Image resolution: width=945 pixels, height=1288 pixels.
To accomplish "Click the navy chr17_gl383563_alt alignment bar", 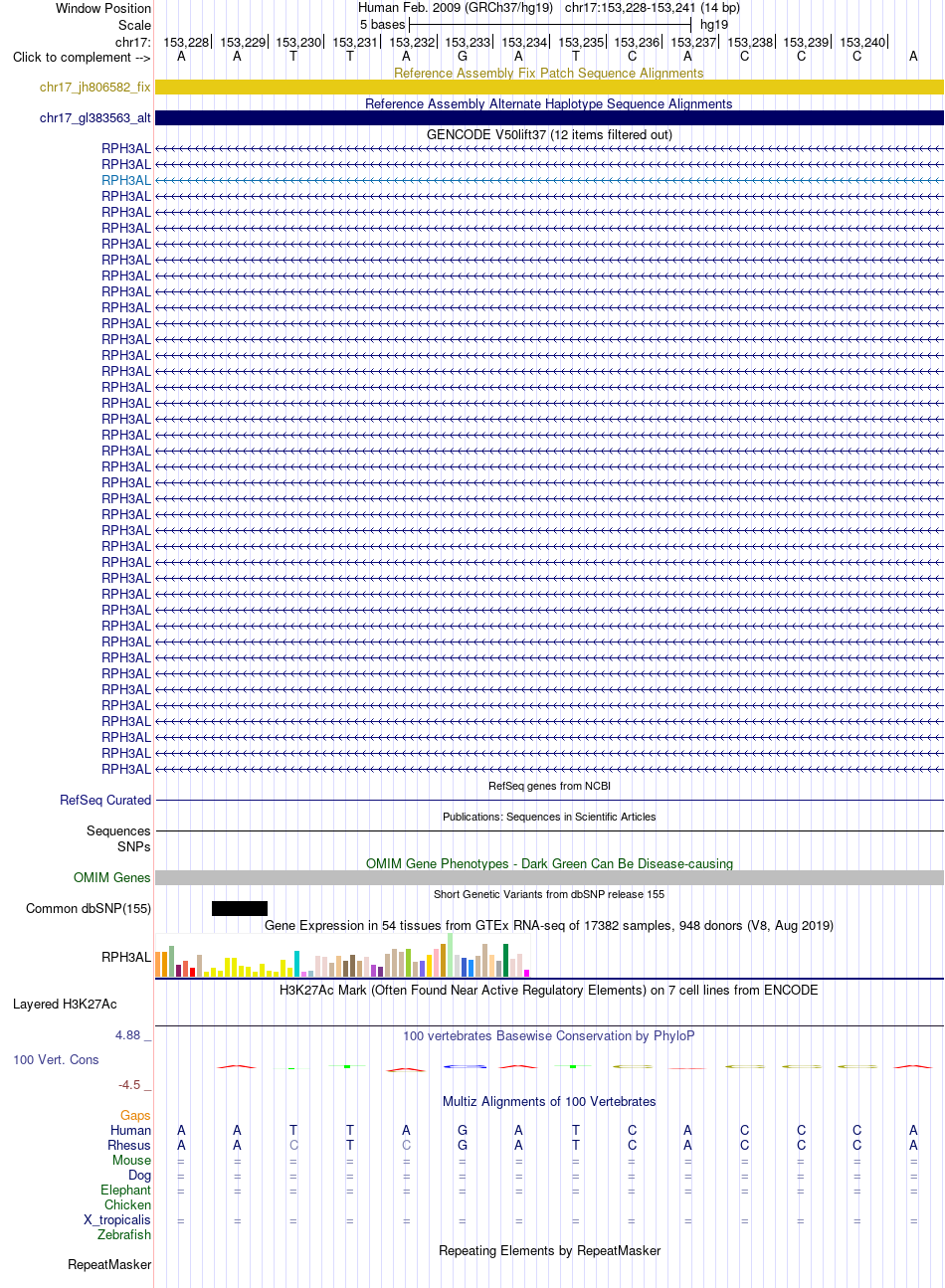I will tap(549, 118).
